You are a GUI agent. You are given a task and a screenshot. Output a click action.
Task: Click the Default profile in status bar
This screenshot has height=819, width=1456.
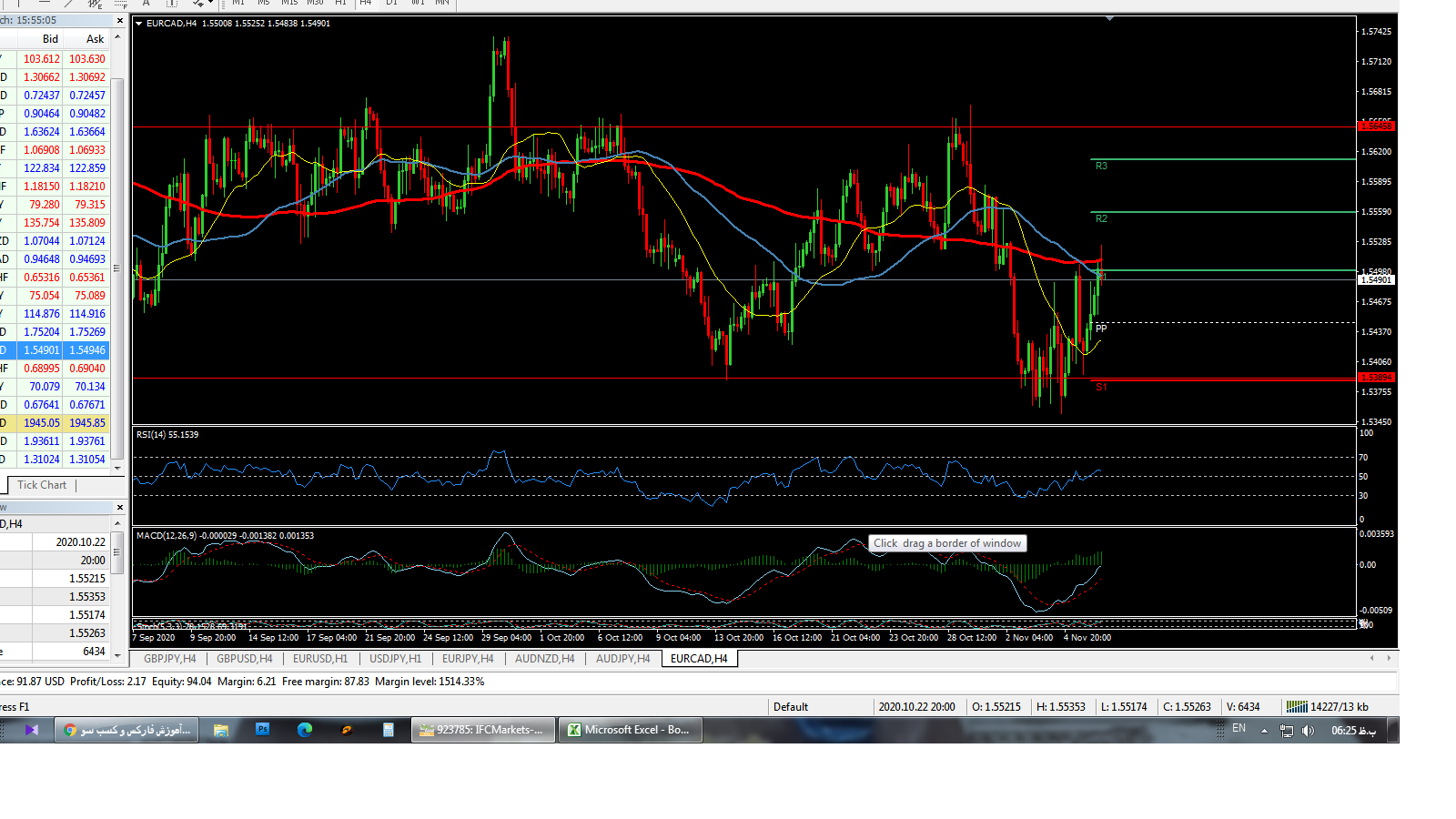tap(791, 707)
